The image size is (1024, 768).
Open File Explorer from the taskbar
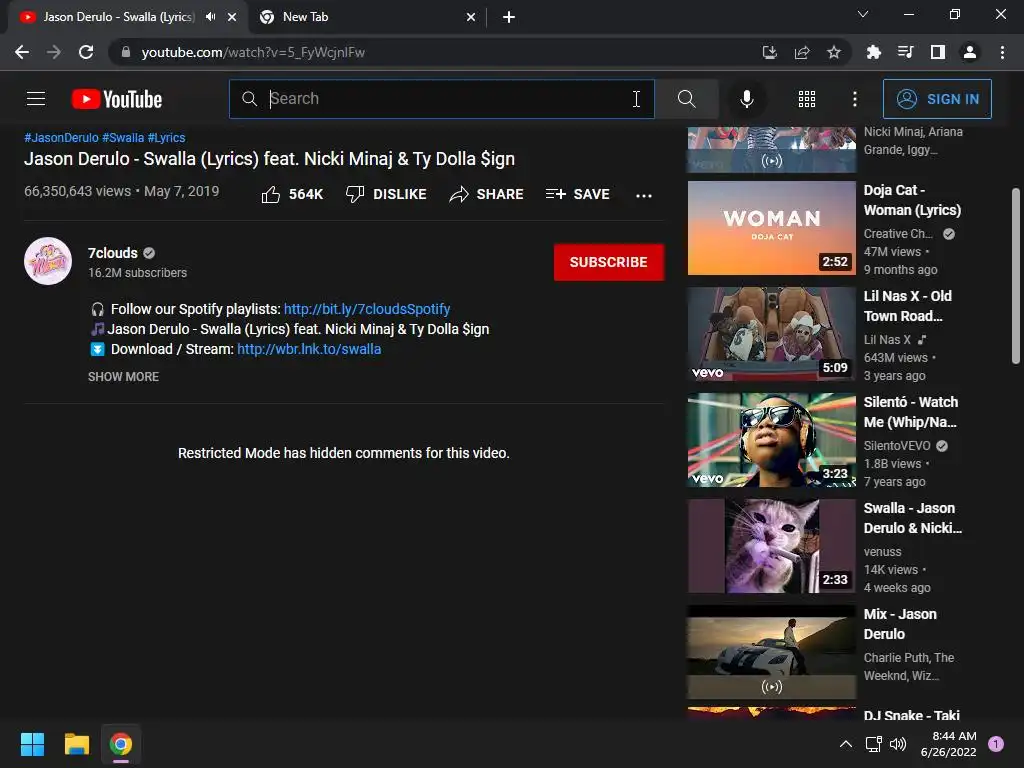coord(76,744)
